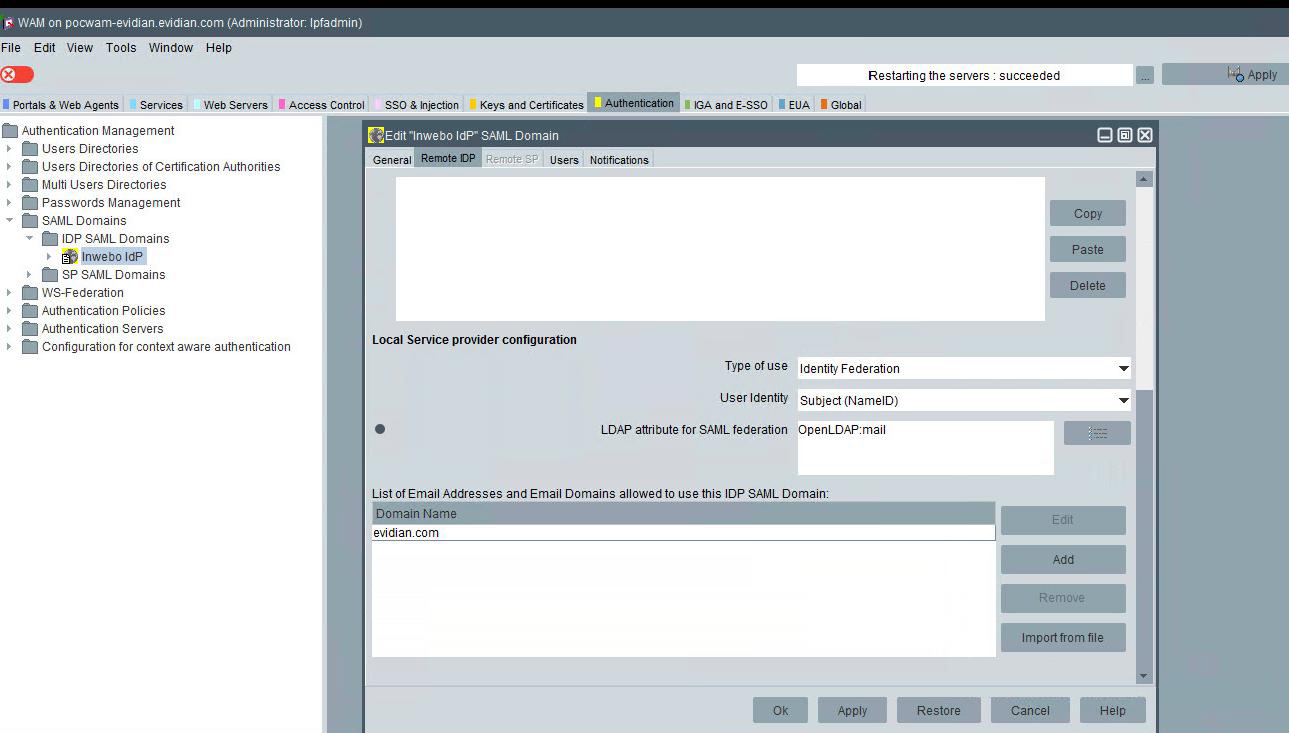Click the Import from file button
This screenshot has height=733, width=1289.
tap(1062, 638)
